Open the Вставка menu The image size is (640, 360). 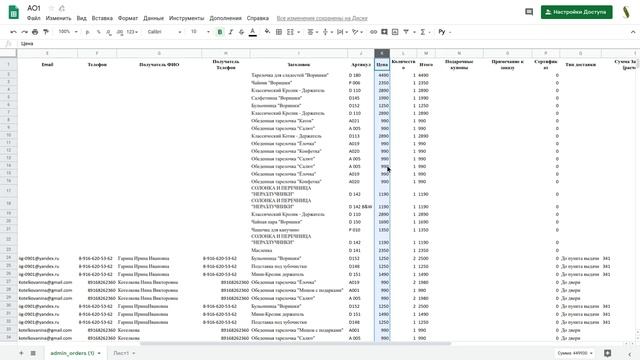coord(102,18)
